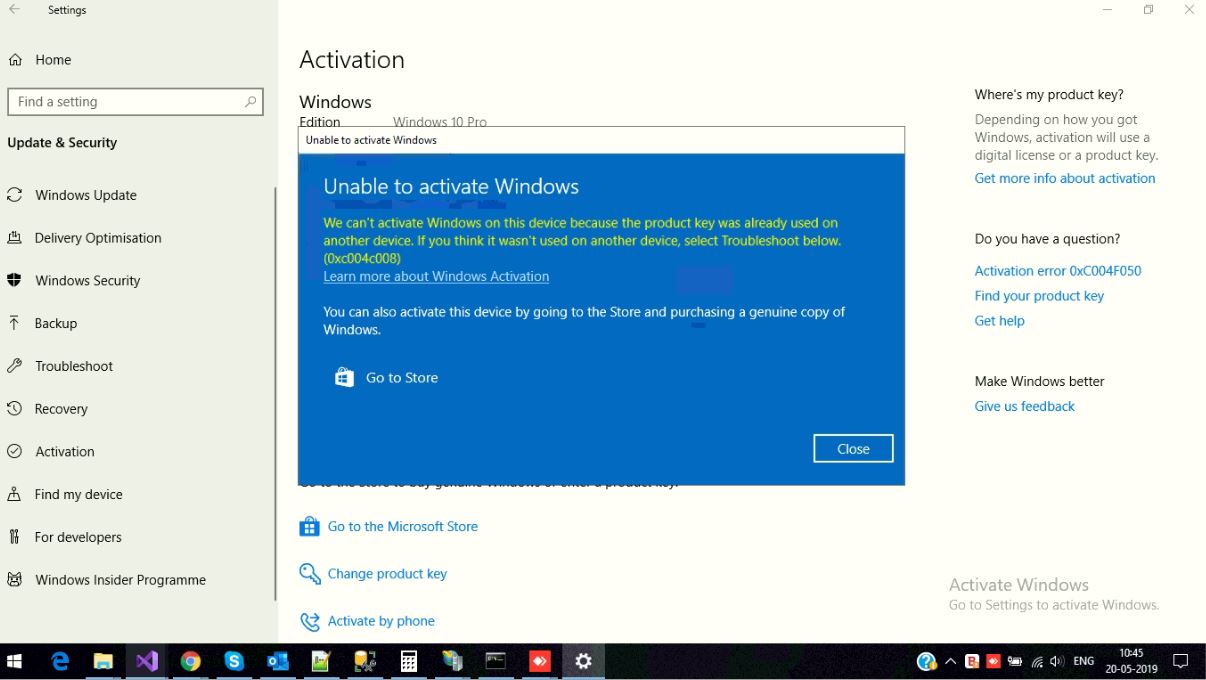The image size is (1206, 680).
Task: Click Windows Security shield icon
Action: point(14,281)
